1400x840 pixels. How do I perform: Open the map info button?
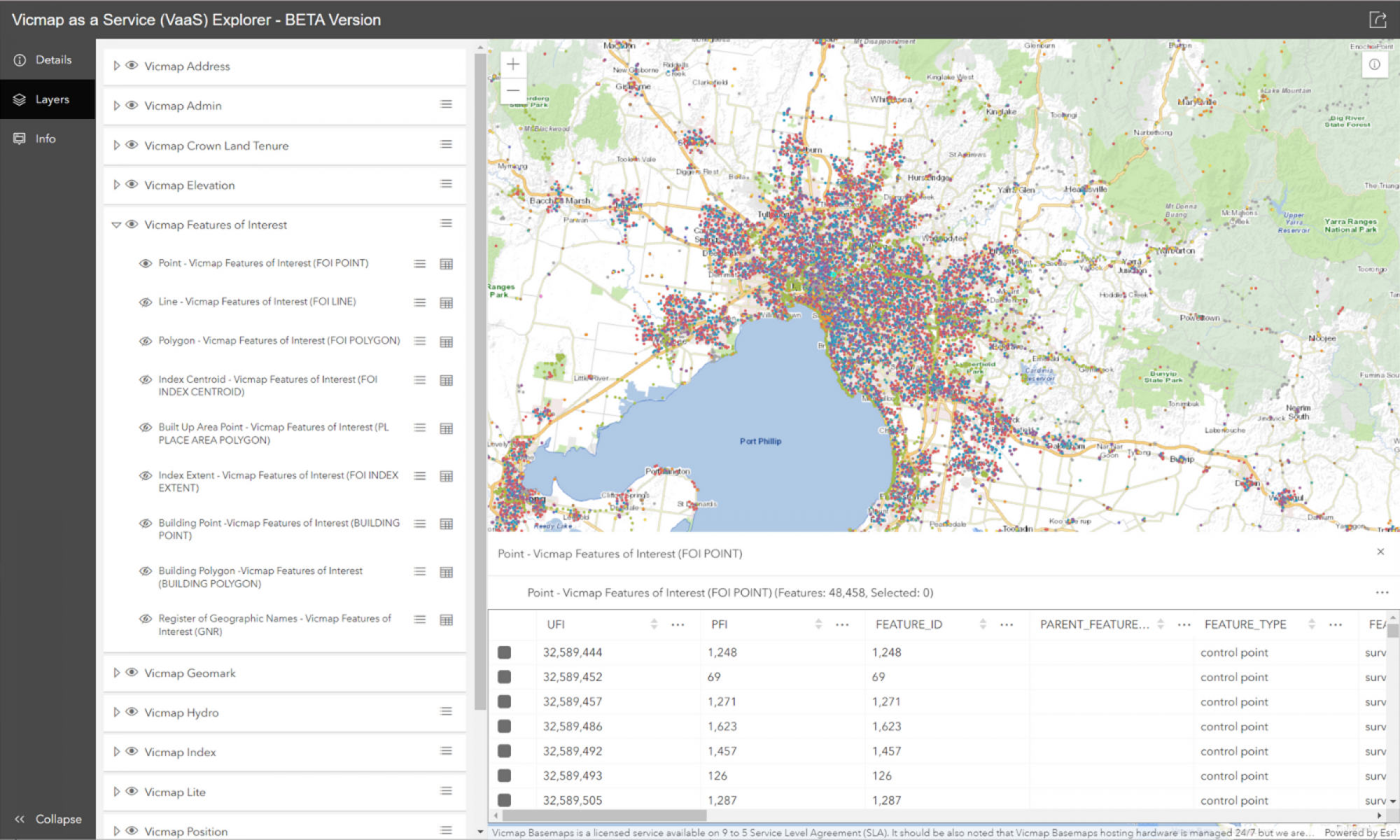click(1375, 64)
